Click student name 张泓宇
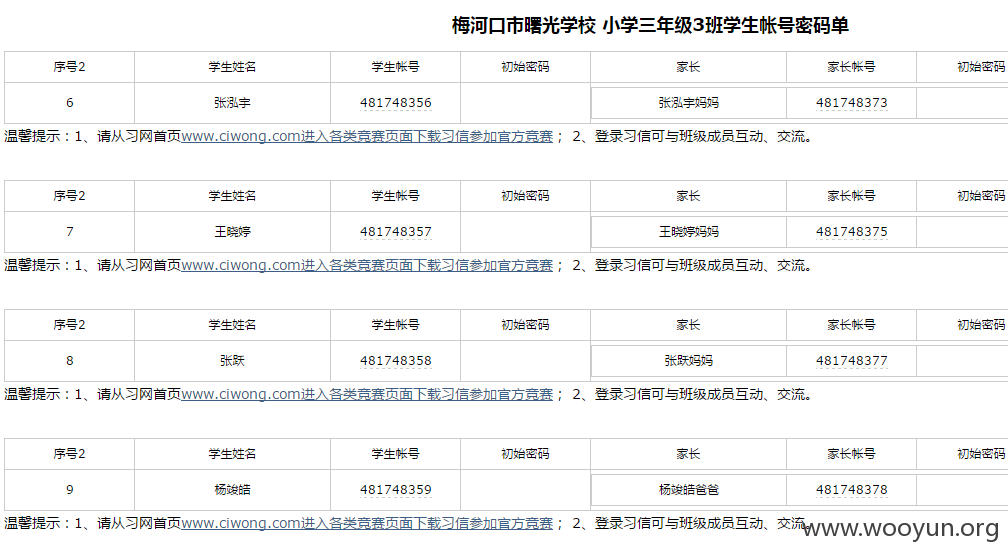This screenshot has width=1008, height=557. (232, 103)
